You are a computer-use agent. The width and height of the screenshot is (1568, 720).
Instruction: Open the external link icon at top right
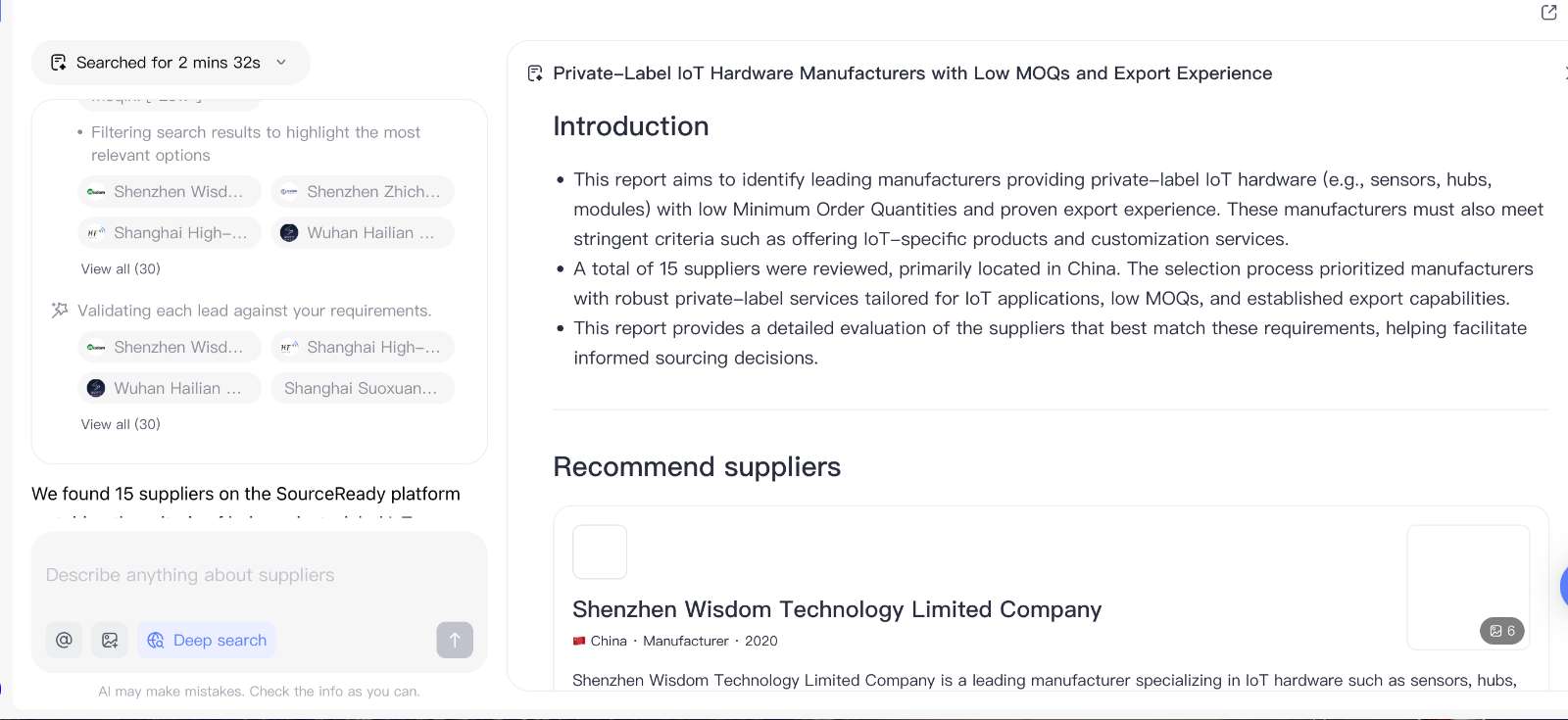coord(1548,13)
